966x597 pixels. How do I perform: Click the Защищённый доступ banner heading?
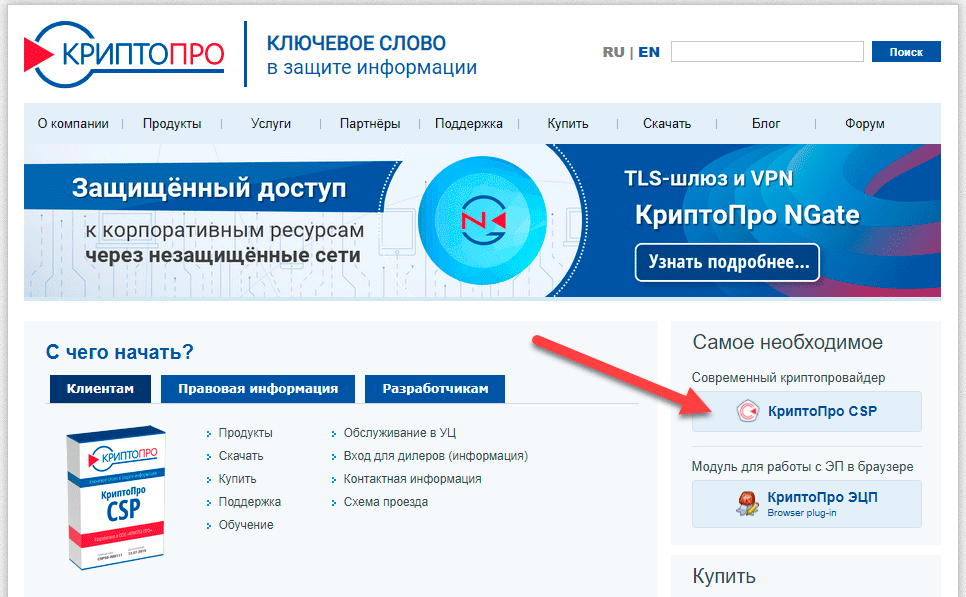pos(209,189)
